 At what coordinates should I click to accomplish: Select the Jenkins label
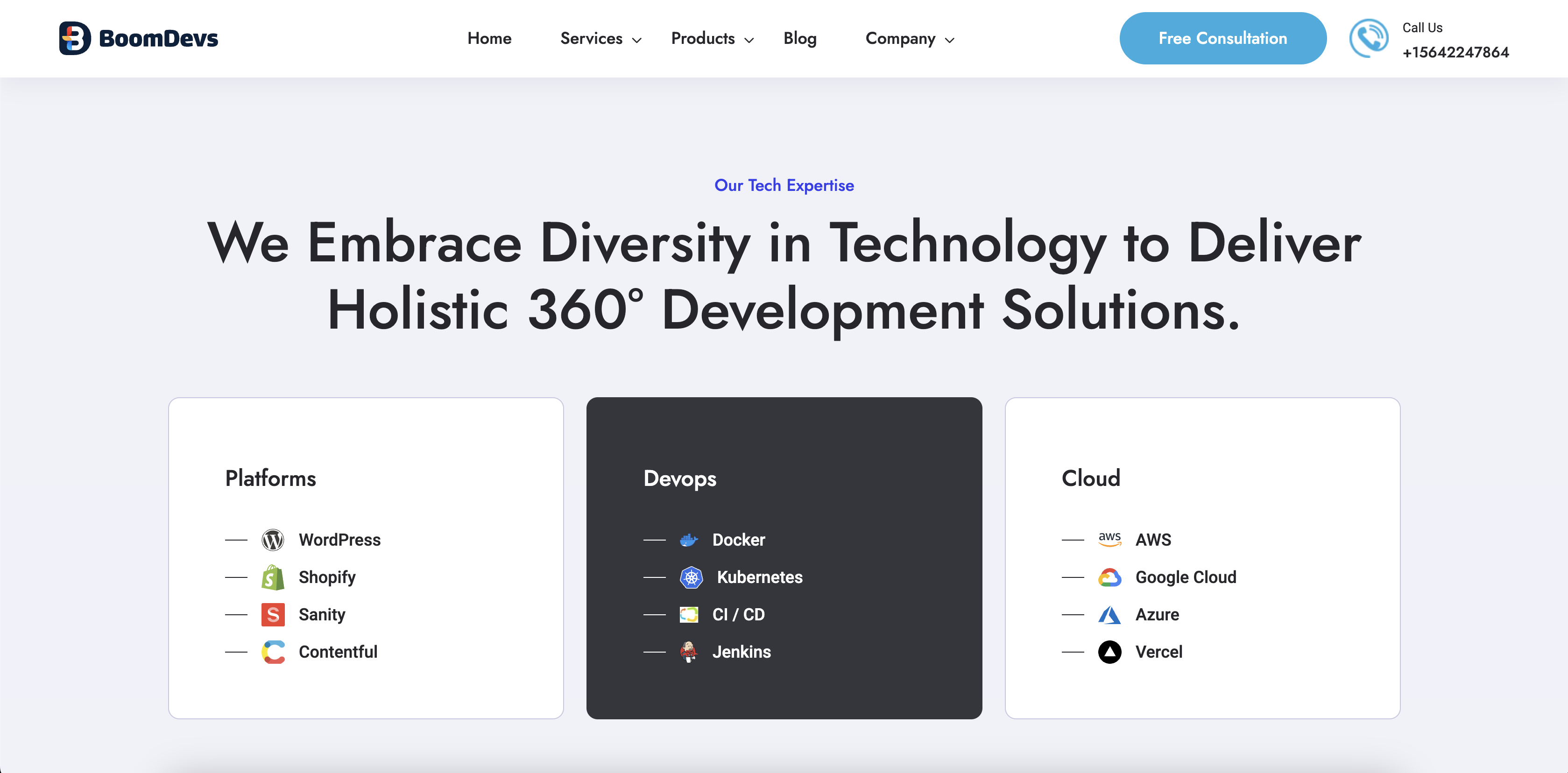pos(742,652)
